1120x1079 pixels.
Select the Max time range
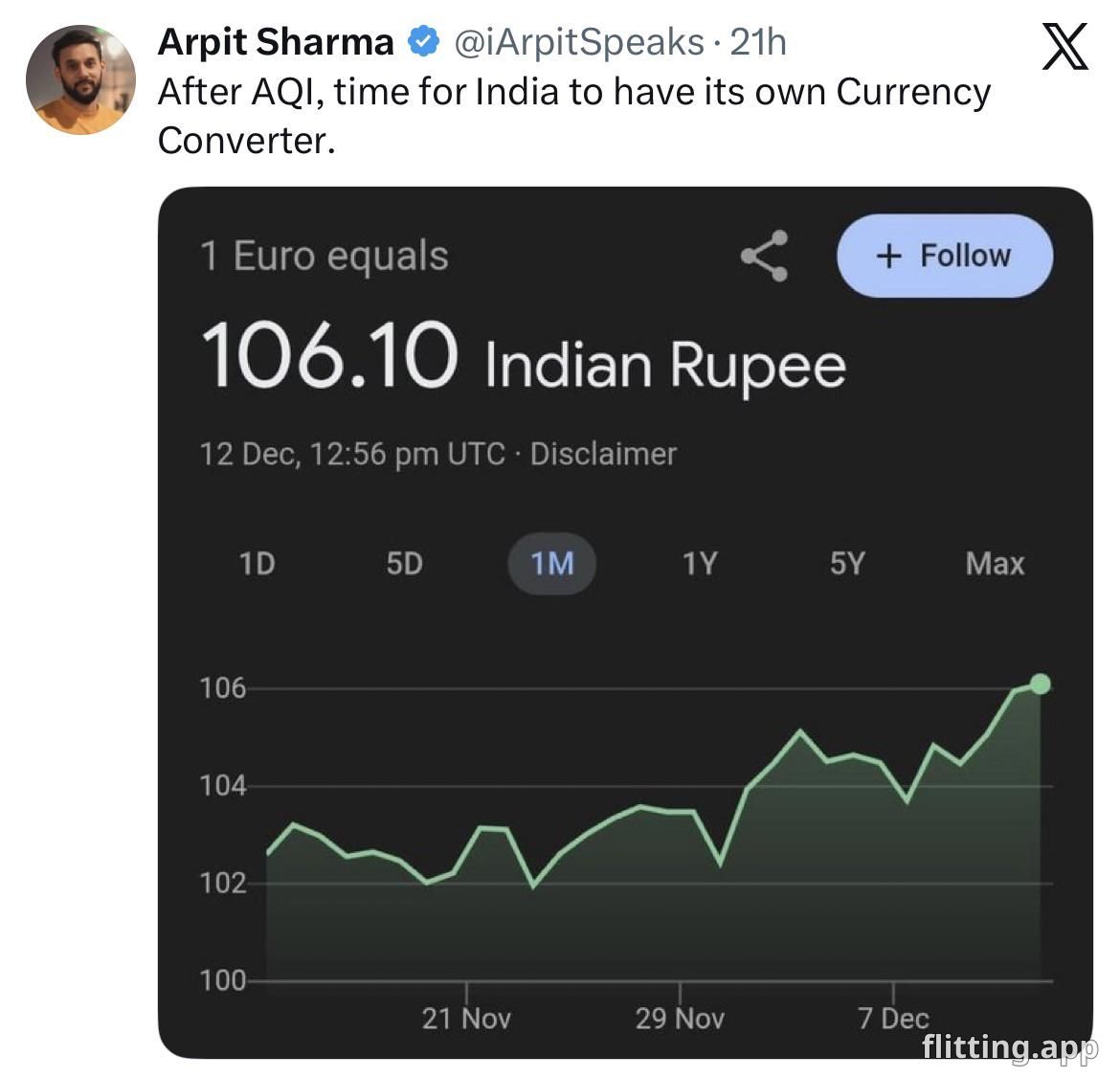coord(996,564)
